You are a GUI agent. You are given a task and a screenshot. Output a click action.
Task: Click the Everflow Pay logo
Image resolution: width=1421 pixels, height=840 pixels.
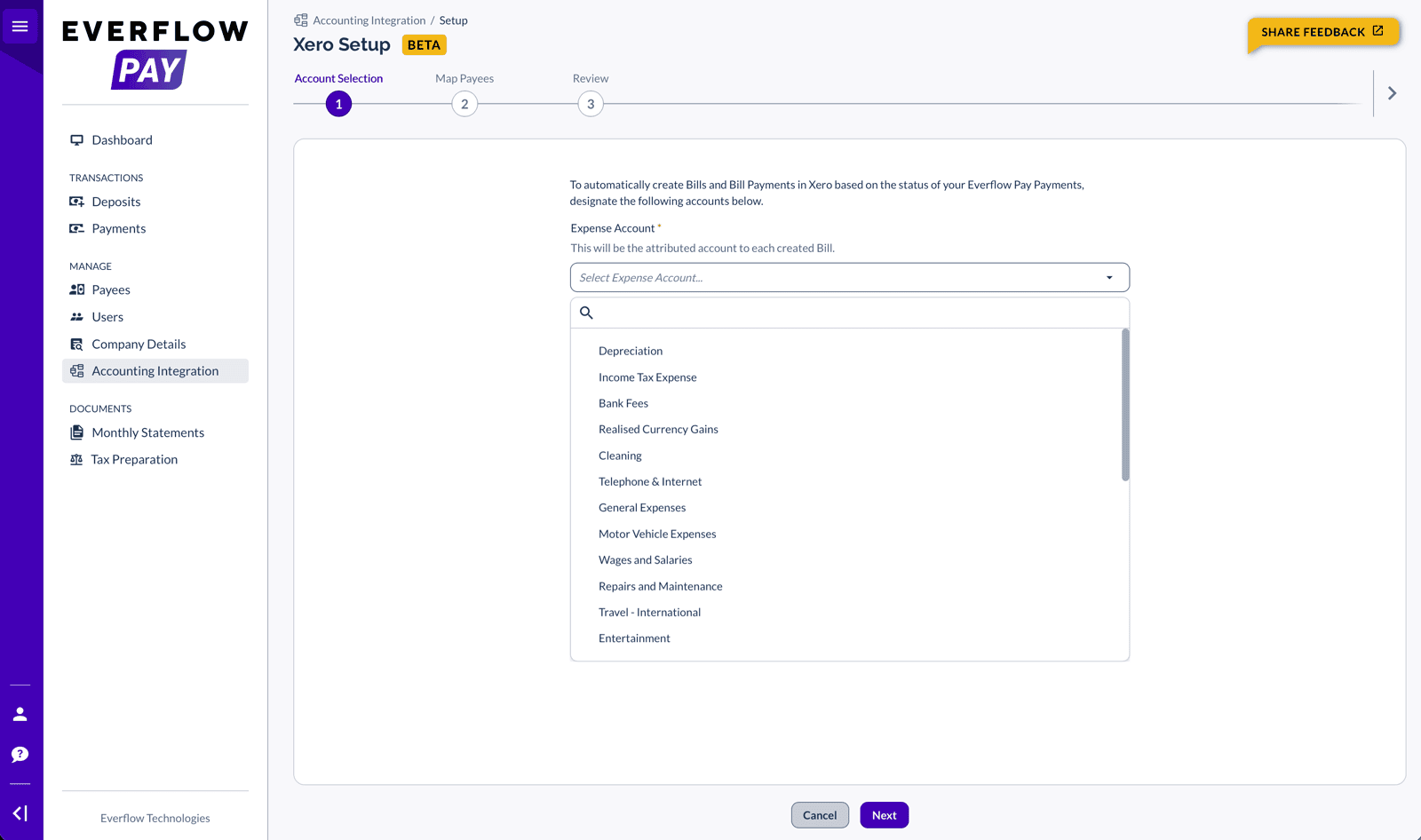click(x=155, y=55)
